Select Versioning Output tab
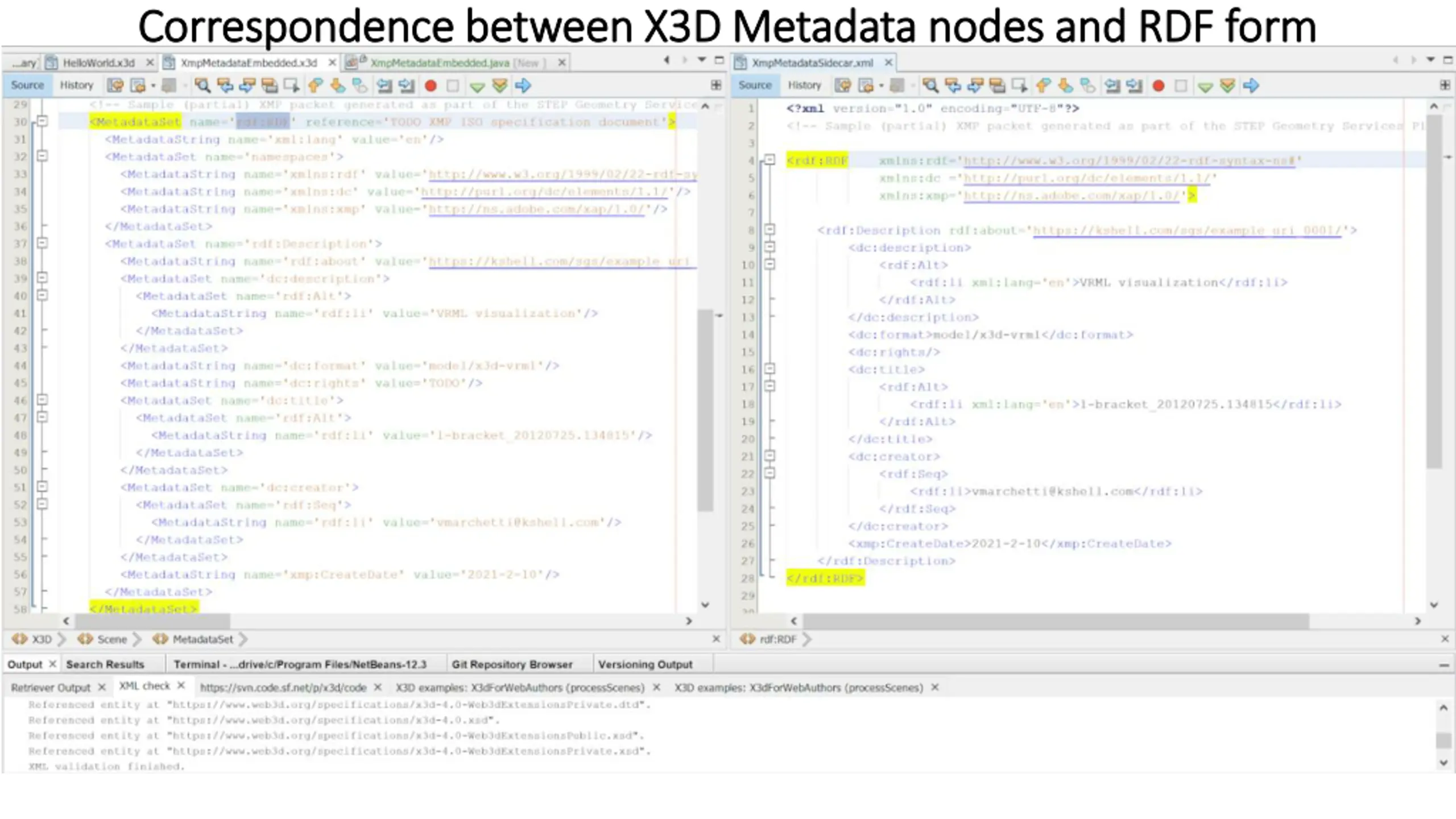The width and height of the screenshot is (1456, 819). tap(646, 664)
